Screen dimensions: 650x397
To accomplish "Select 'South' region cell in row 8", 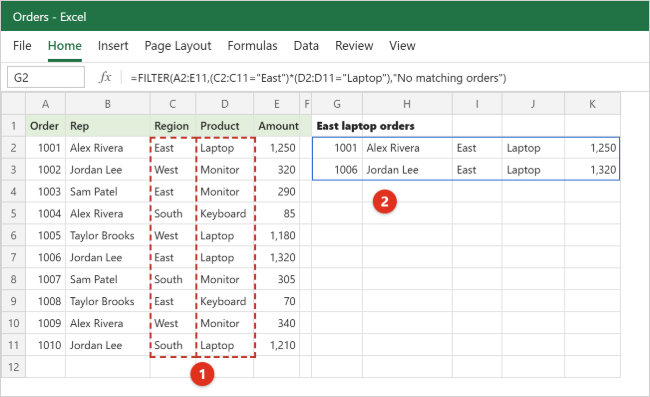I will click(173, 279).
